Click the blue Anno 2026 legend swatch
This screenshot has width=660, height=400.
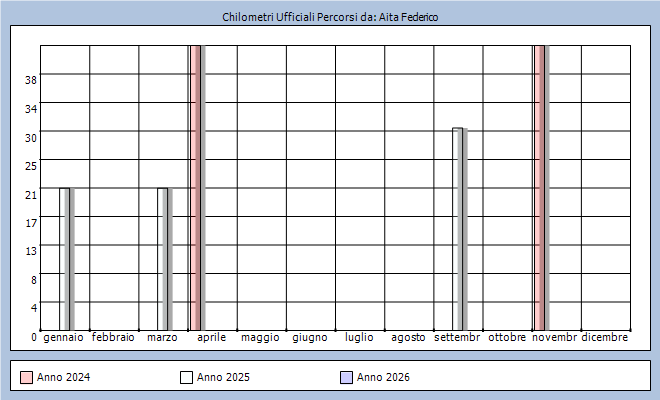(x=347, y=377)
